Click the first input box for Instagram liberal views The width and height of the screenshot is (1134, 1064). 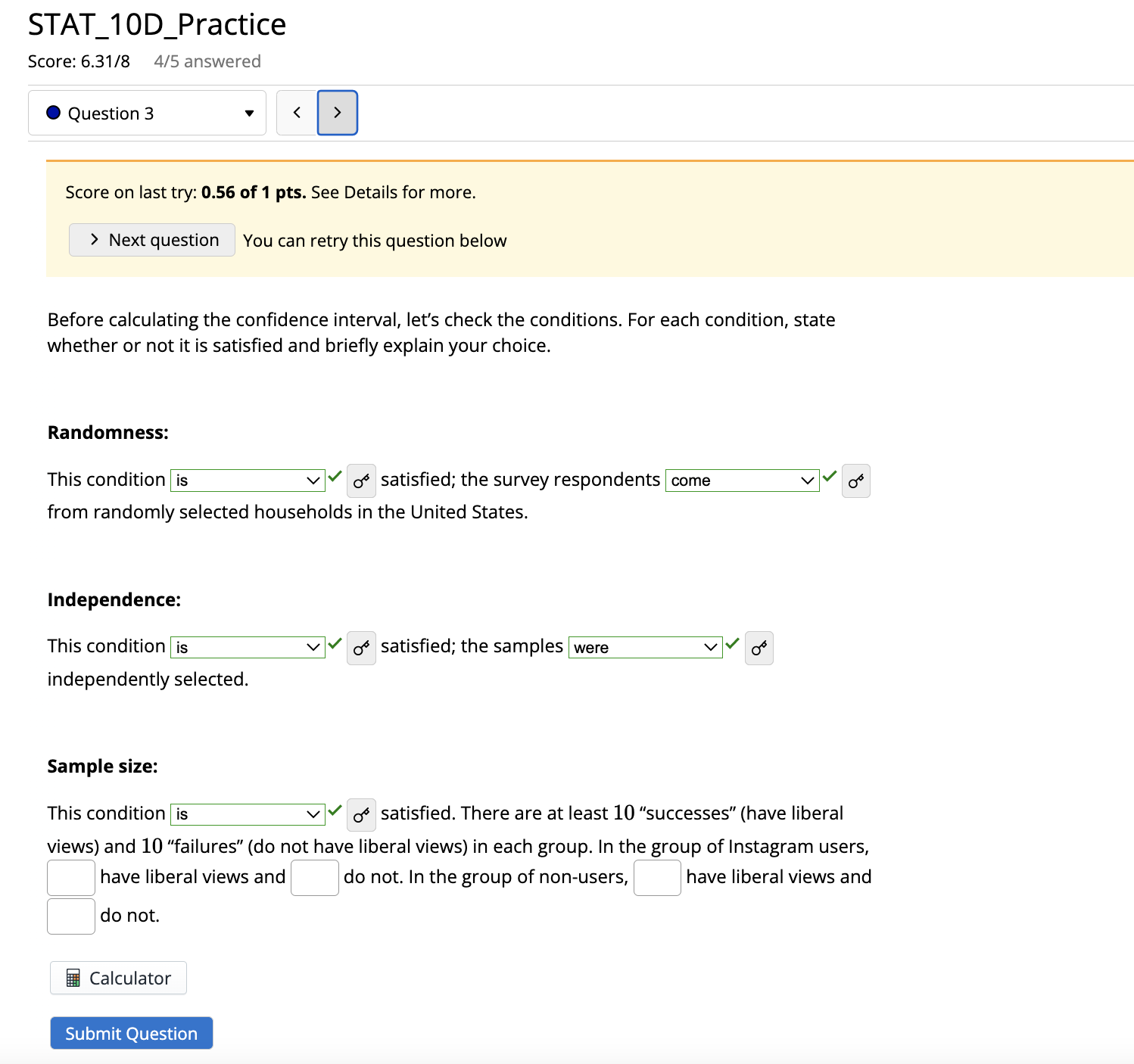pyautogui.click(x=70, y=877)
